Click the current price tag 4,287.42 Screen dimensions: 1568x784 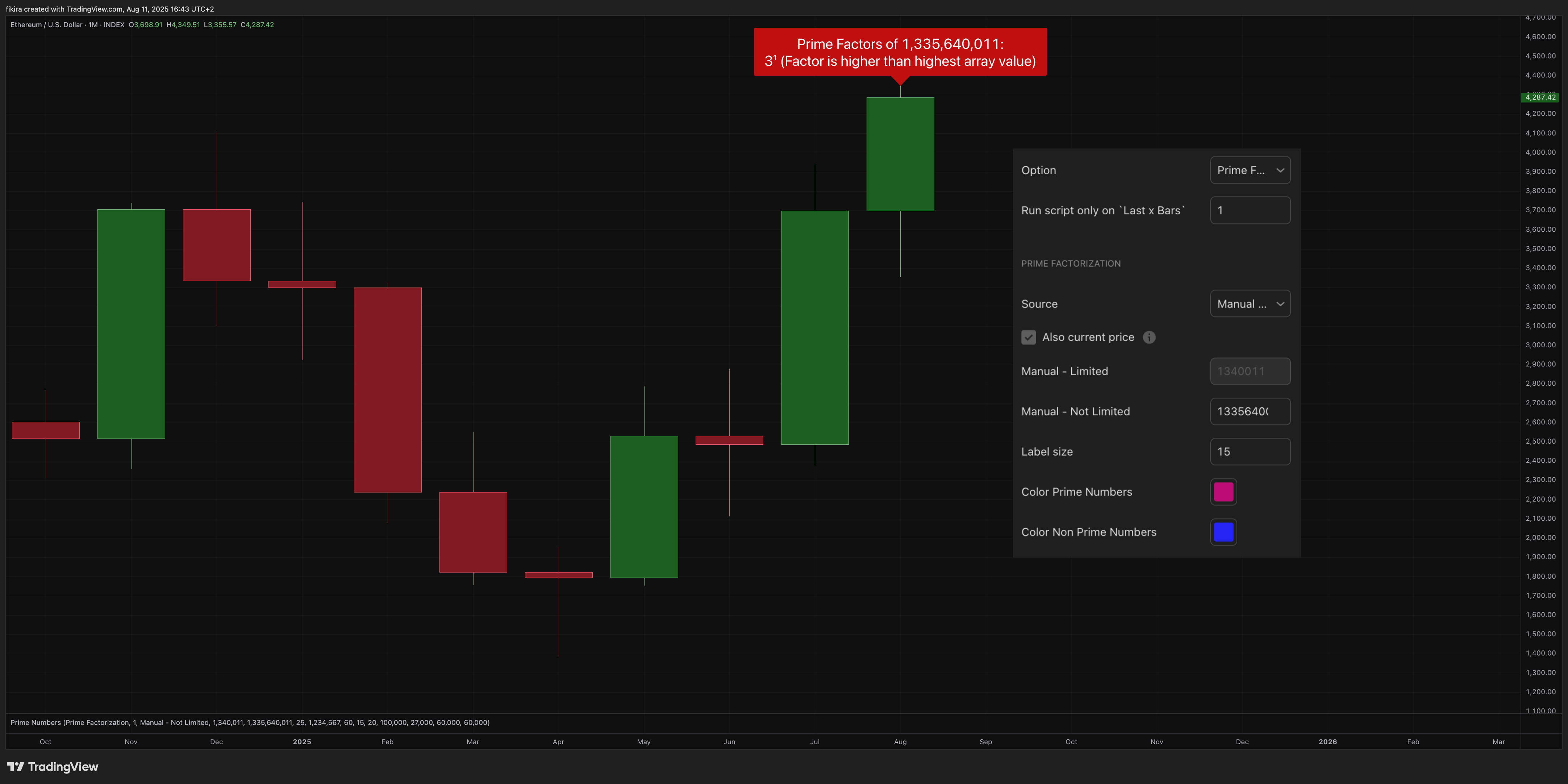click(1540, 97)
